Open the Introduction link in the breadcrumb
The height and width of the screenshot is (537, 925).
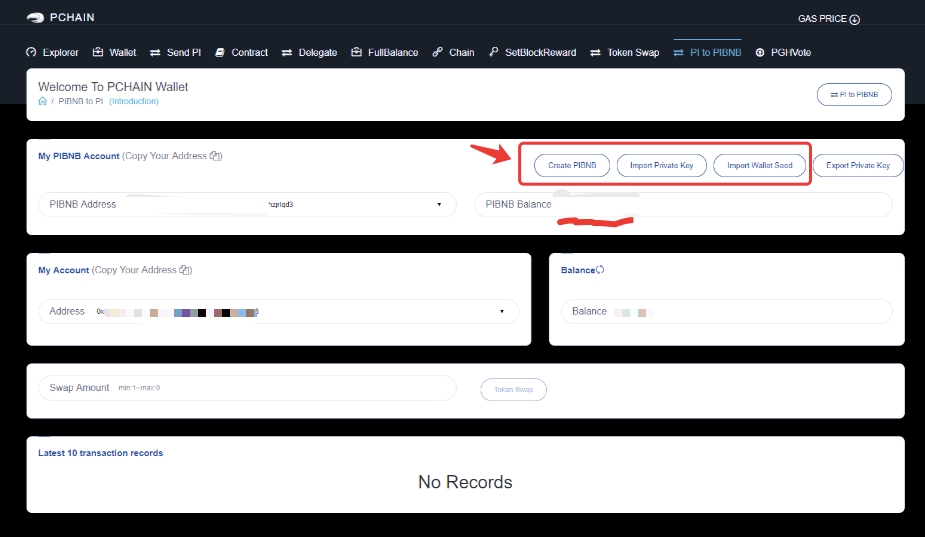click(134, 102)
